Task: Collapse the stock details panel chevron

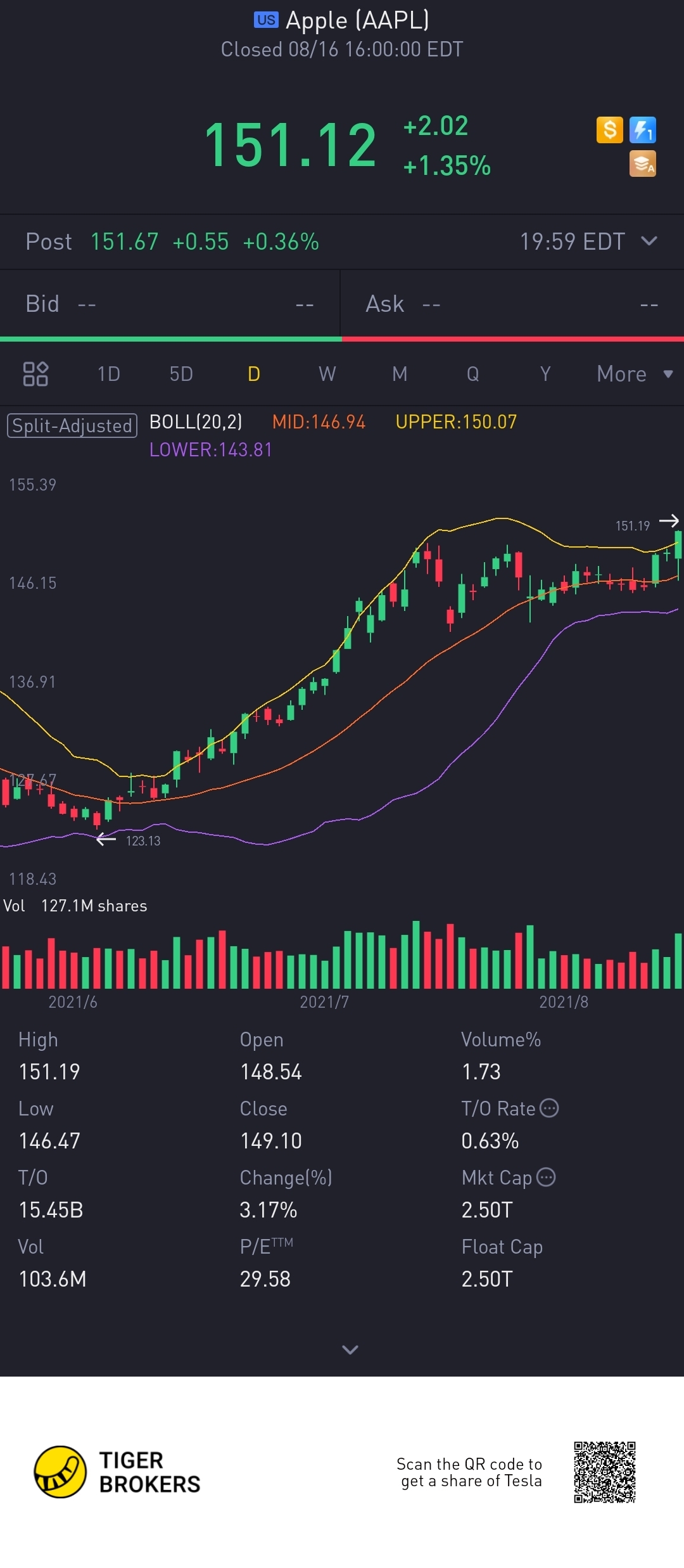Action: [x=350, y=1350]
